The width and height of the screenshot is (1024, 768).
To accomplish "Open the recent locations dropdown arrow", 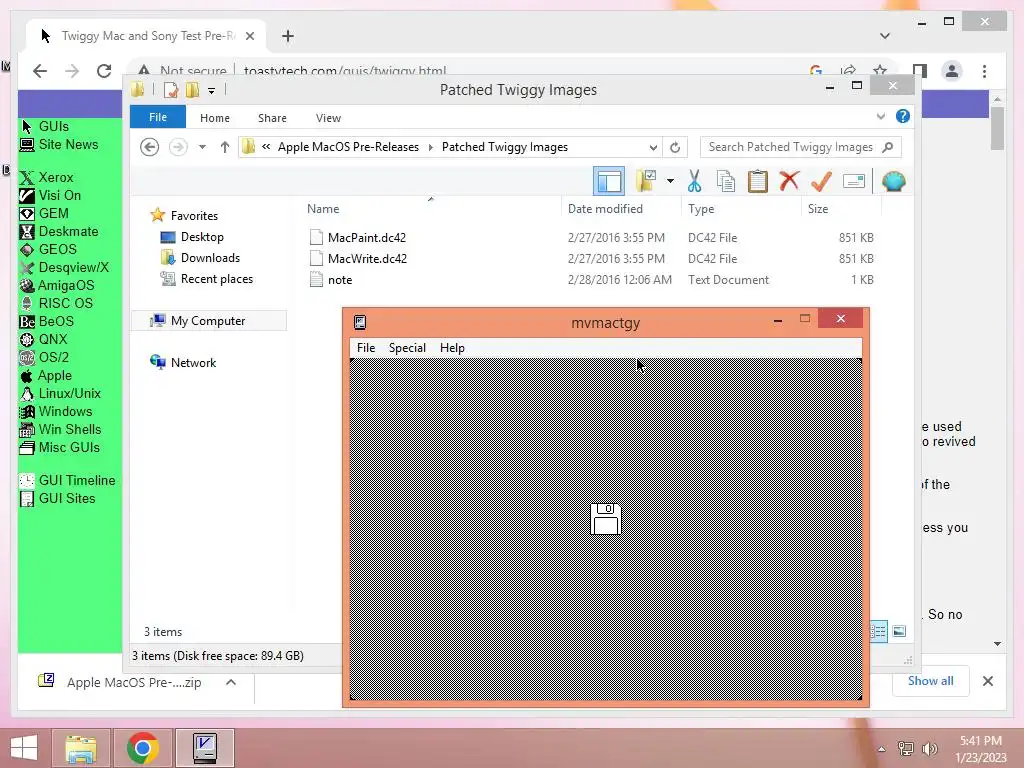I will [x=202, y=148].
